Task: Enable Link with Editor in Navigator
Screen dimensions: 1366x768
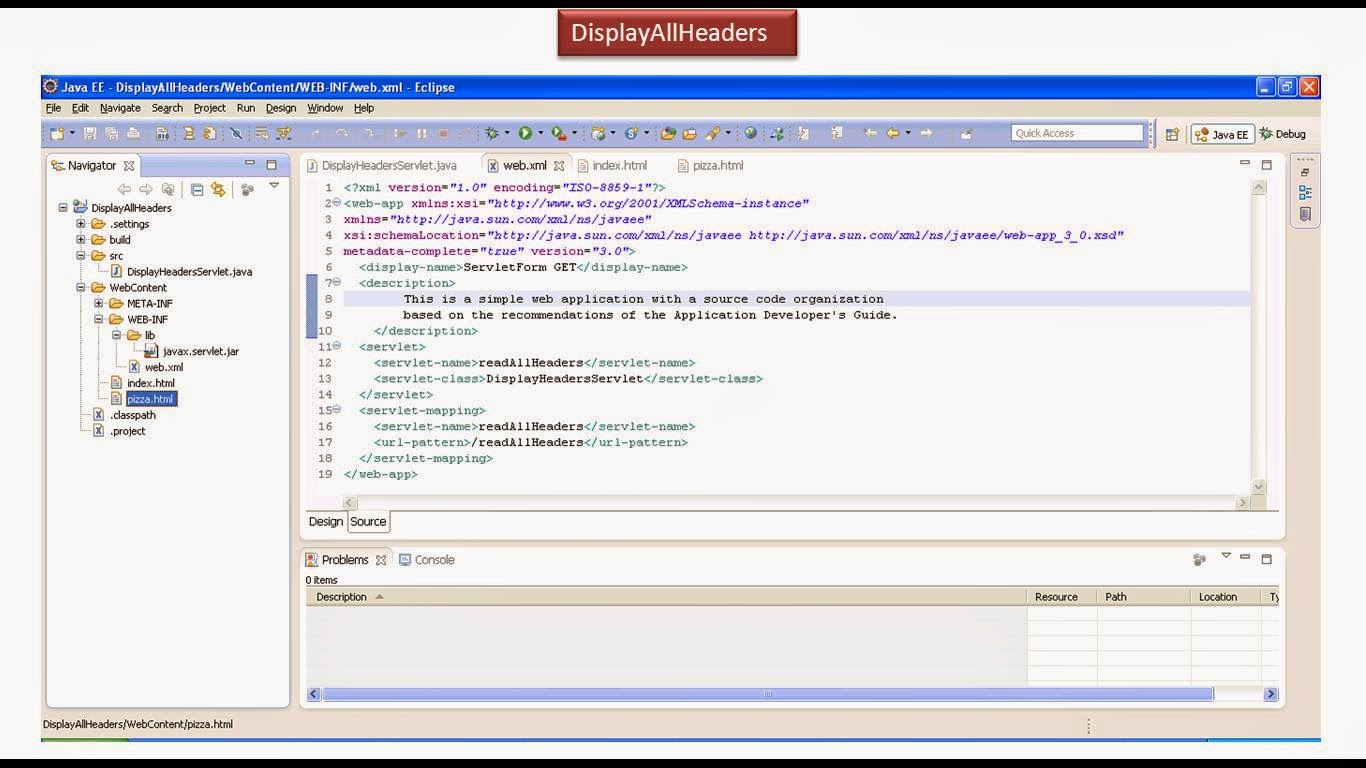Action: [219, 188]
